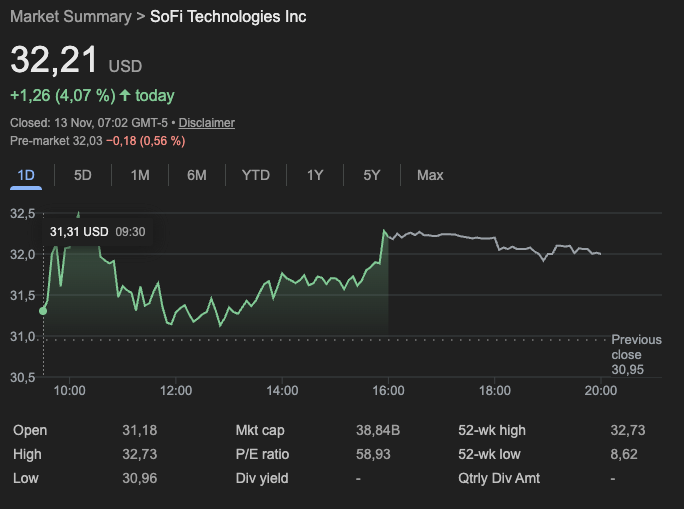Click the green data point marker on chart
Viewport: 684px width, 509px height.
coord(43,311)
